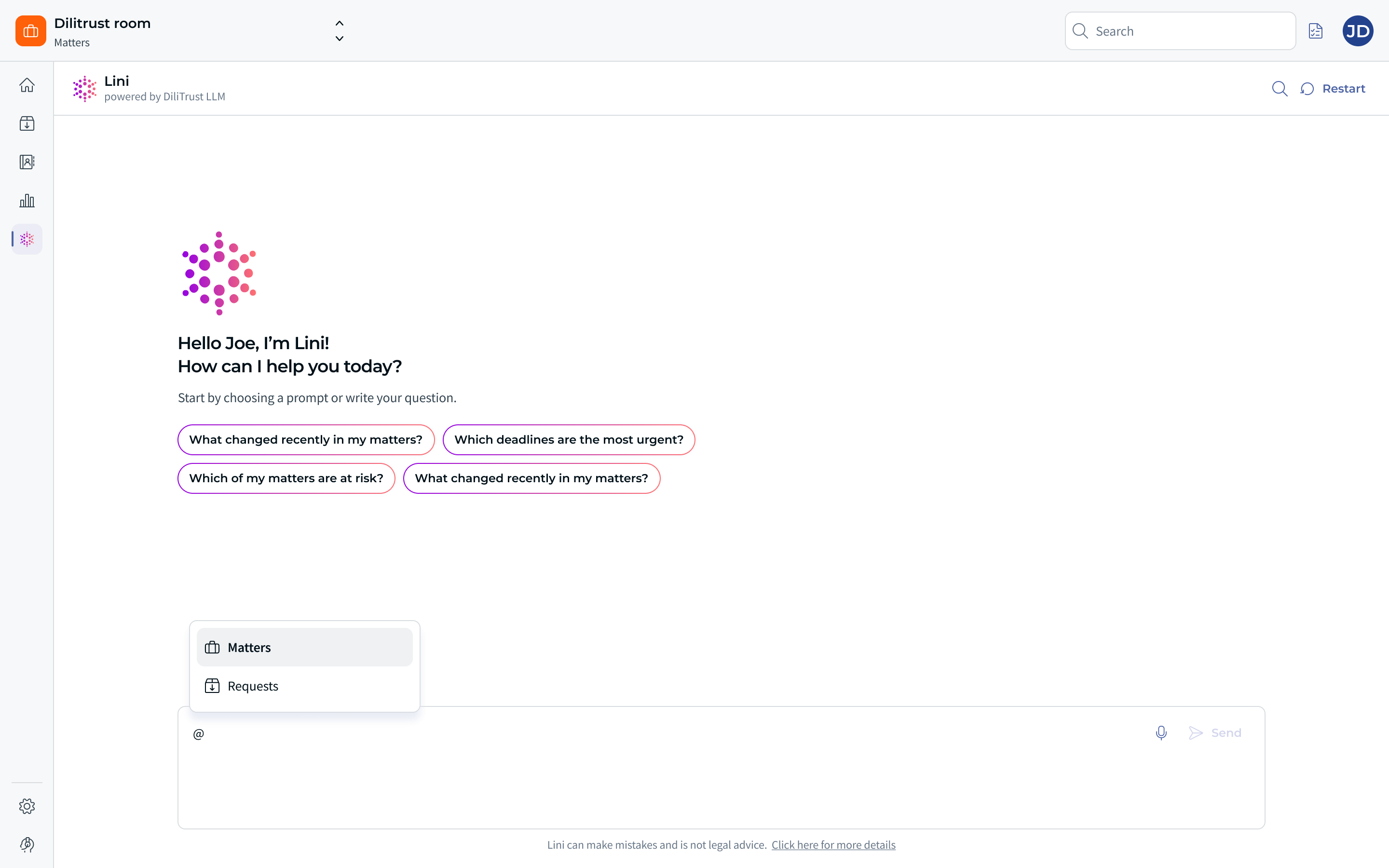Image resolution: width=1389 pixels, height=868 pixels.
Task: Click the microphone voice input icon
Action: coord(1161,733)
